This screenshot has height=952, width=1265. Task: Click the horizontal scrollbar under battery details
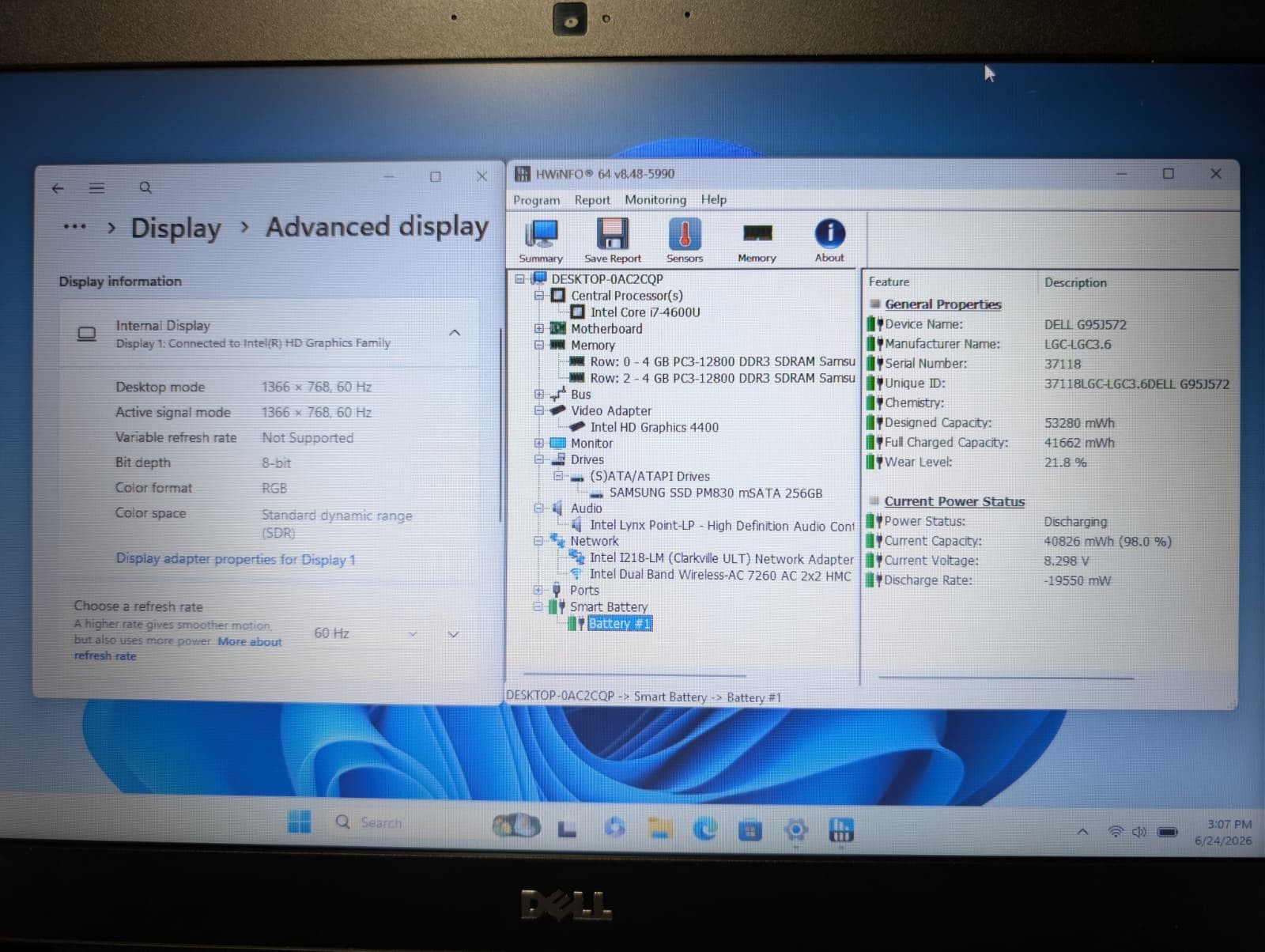coord(1005,678)
